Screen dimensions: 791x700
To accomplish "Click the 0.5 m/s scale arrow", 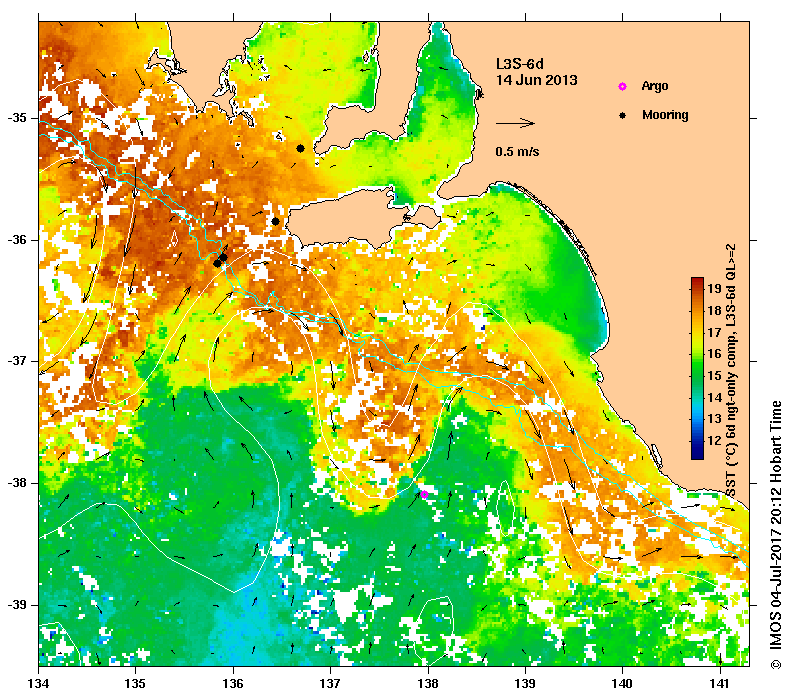I will tap(515, 123).
